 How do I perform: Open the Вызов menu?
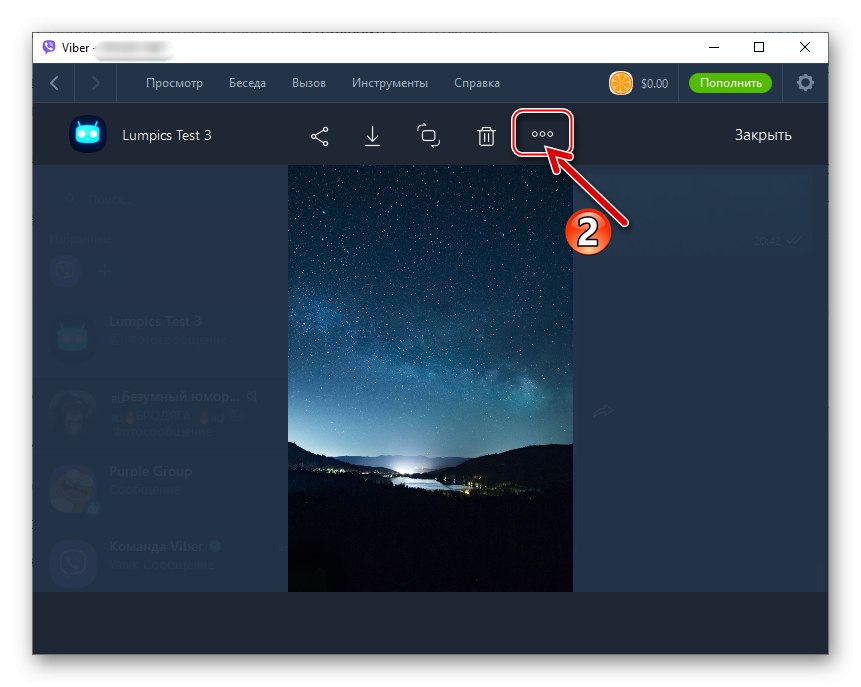click(x=309, y=83)
